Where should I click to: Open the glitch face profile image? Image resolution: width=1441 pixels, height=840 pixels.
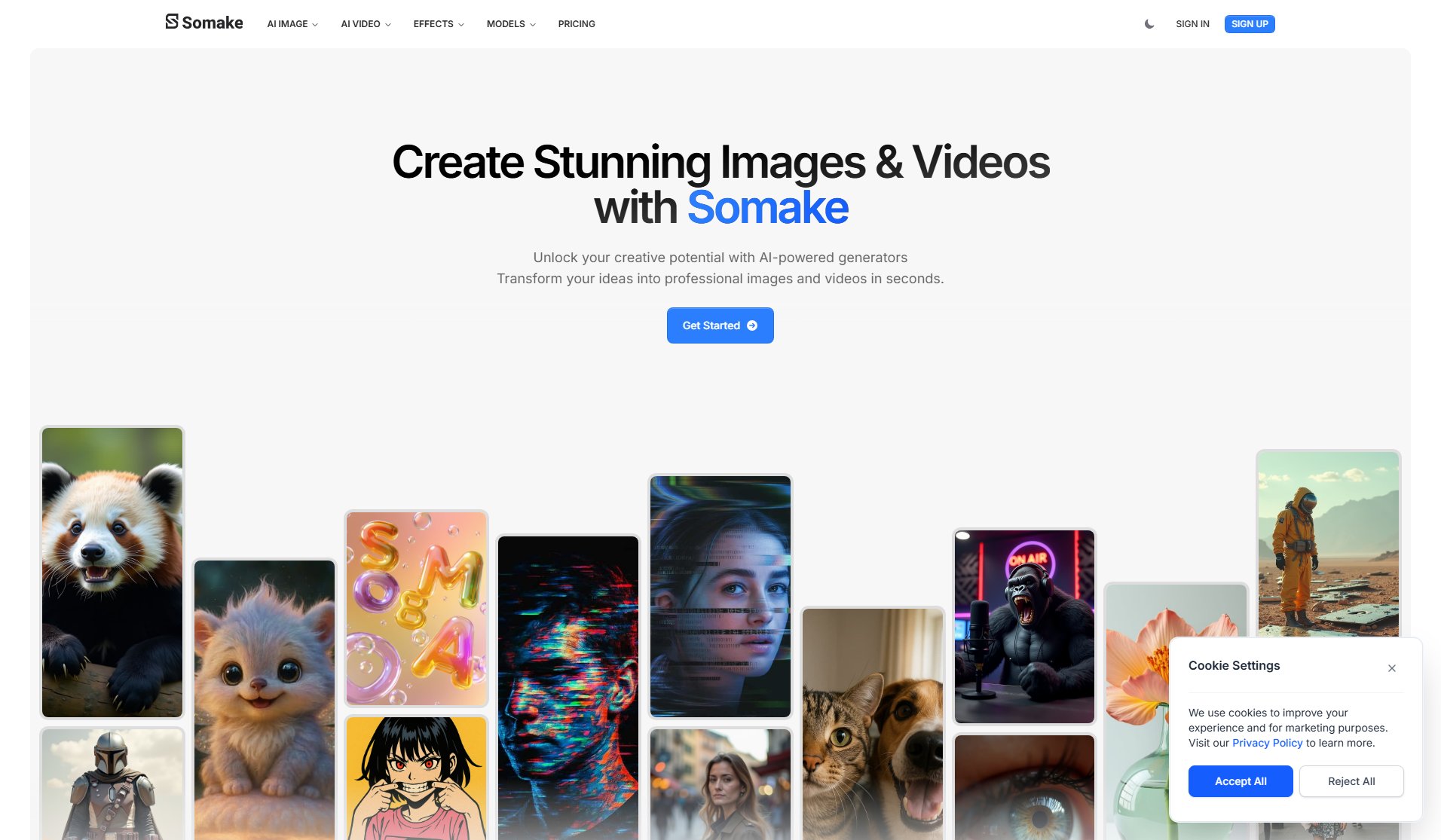coord(568,687)
